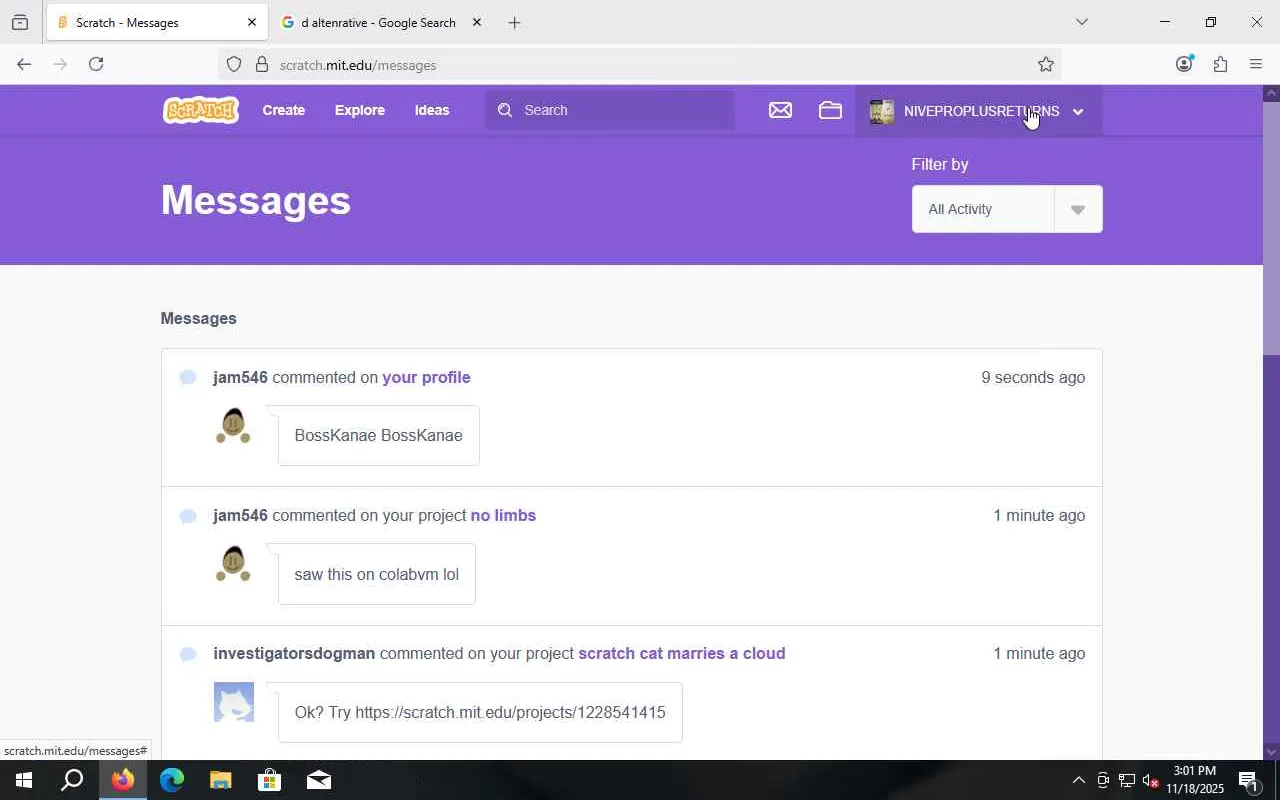
Task: Click the 'saw this on colabvm lol' comment
Action: pyautogui.click(x=376, y=574)
